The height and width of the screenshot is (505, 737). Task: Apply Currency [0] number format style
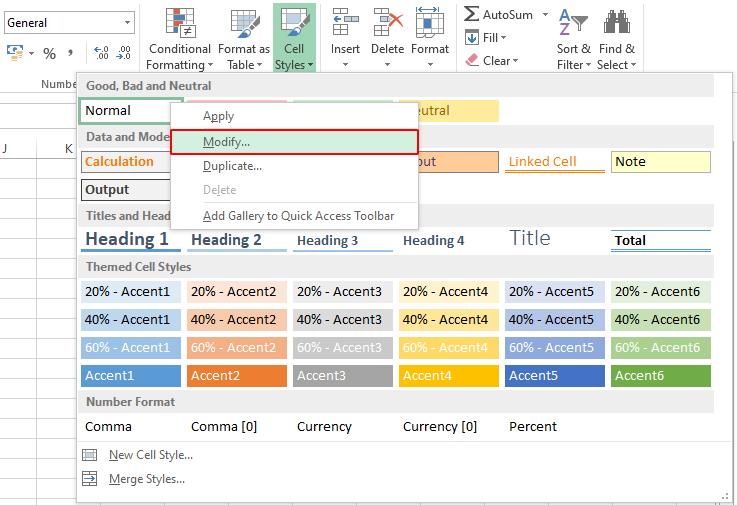(449, 426)
